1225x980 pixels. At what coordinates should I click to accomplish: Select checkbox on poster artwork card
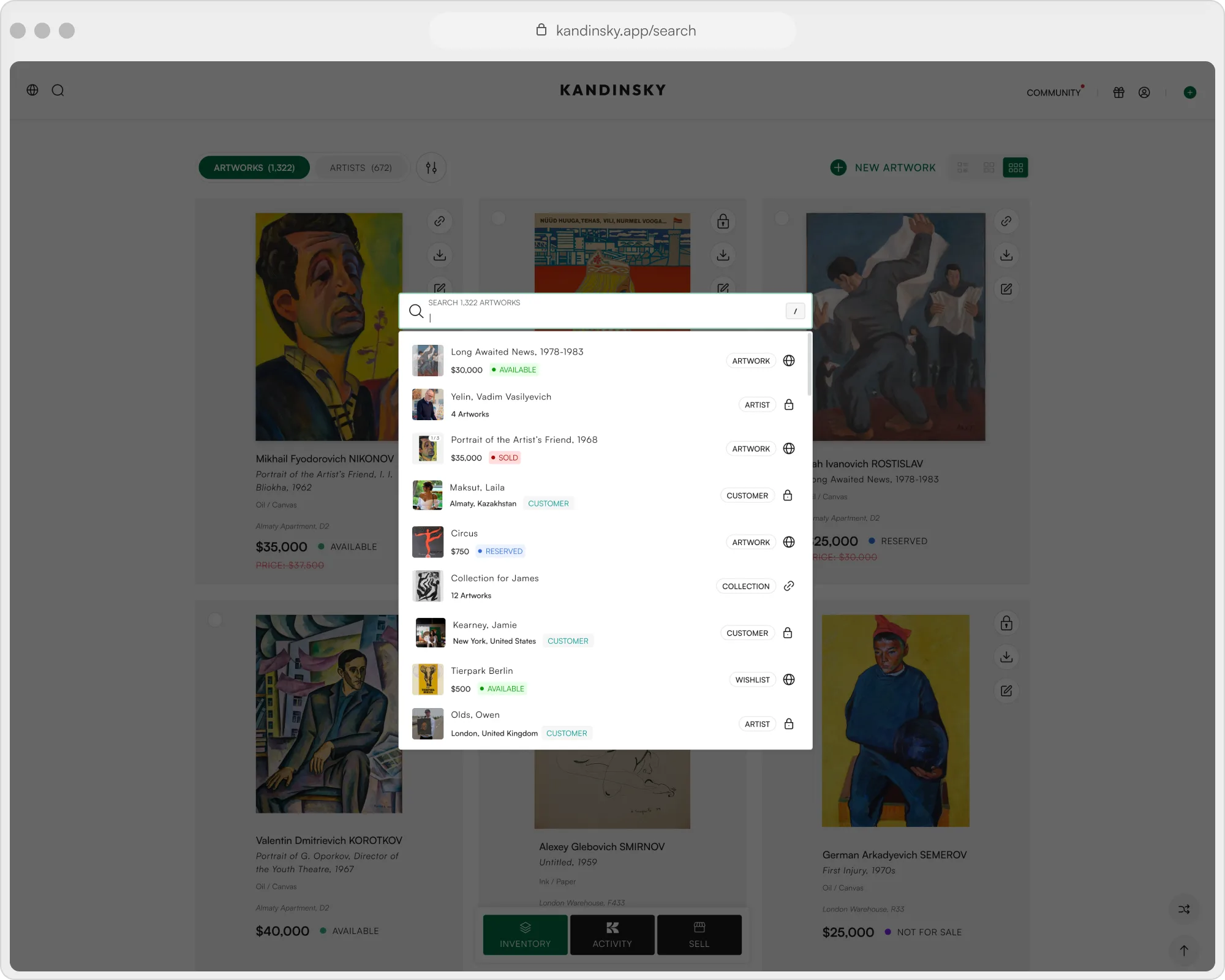[x=499, y=218]
